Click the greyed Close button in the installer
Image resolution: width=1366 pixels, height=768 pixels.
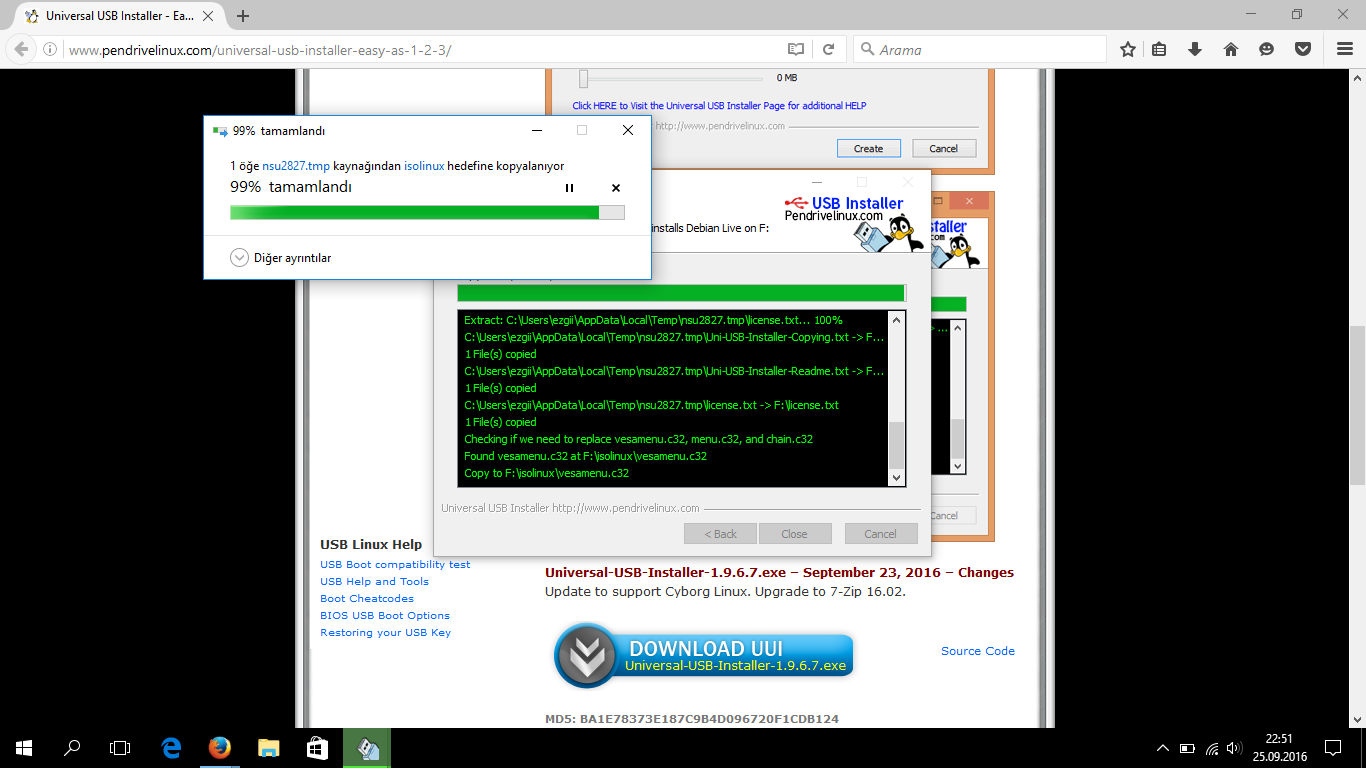click(795, 534)
